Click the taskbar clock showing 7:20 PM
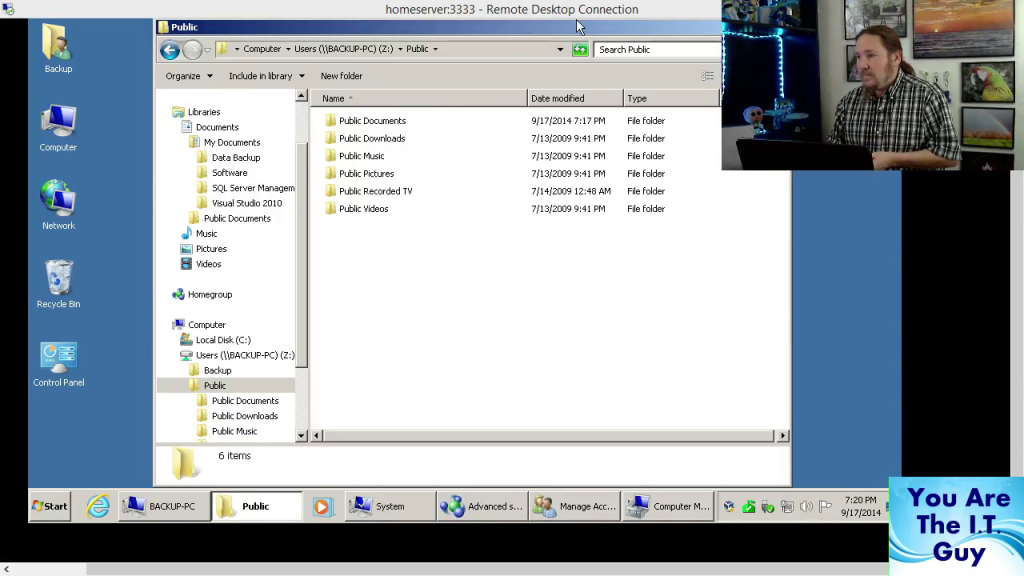The image size is (1024, 576). [x=861, y=507]
